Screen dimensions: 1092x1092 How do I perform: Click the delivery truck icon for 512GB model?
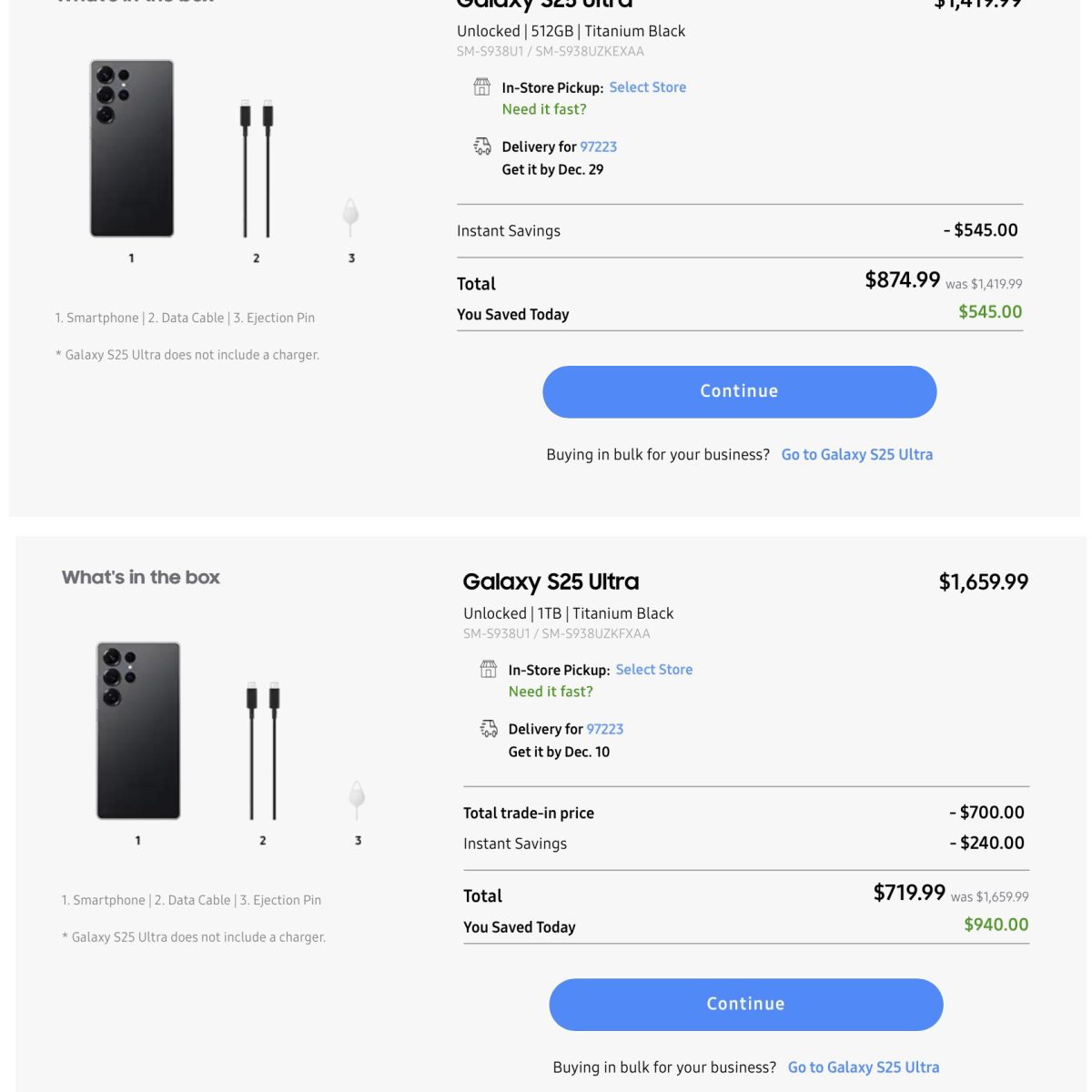pyautogui.click(x=481, y=147)
